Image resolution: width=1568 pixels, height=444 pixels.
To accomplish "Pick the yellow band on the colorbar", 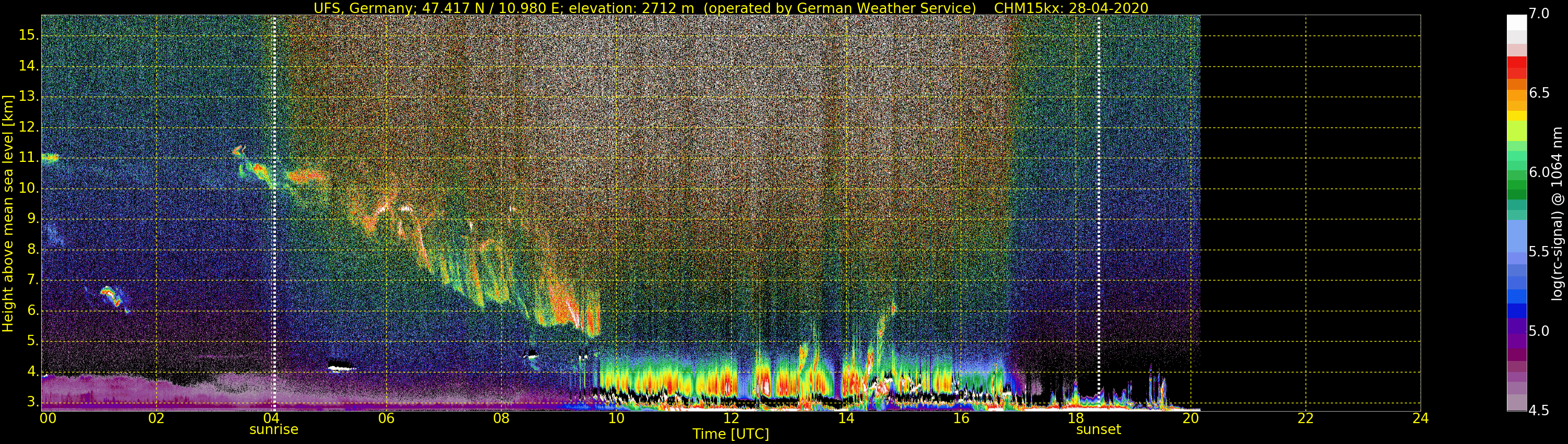I will (x=1516, y=115).
